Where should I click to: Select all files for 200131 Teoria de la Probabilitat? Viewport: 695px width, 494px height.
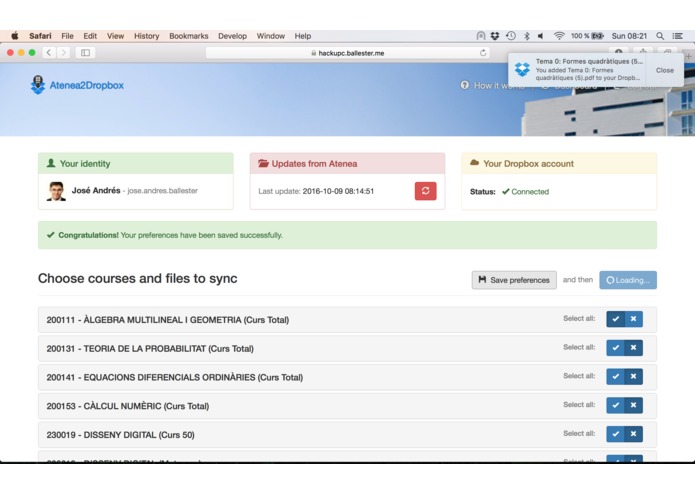click(x=615, y=348)
